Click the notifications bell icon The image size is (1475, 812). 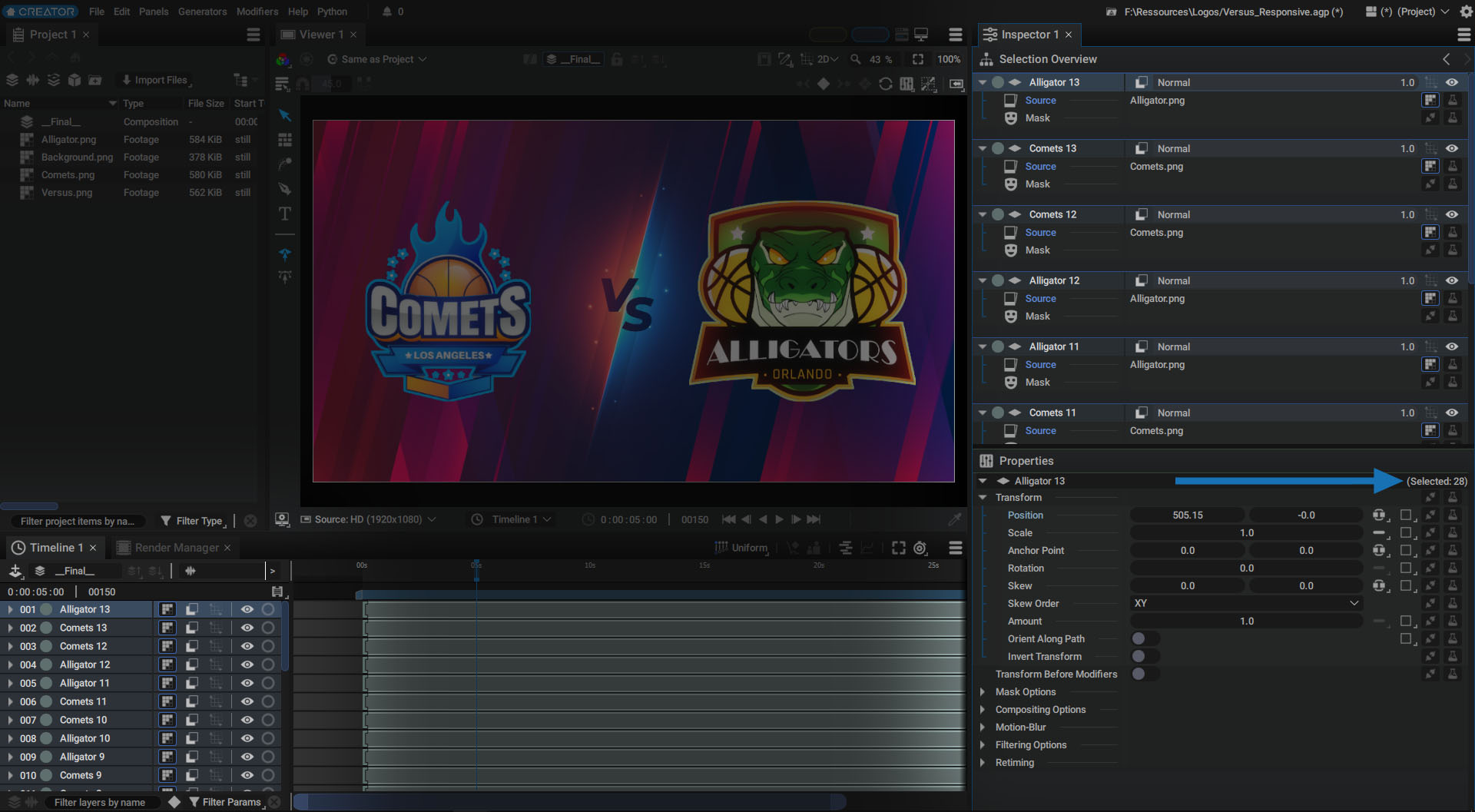click(x=387, y=12)
